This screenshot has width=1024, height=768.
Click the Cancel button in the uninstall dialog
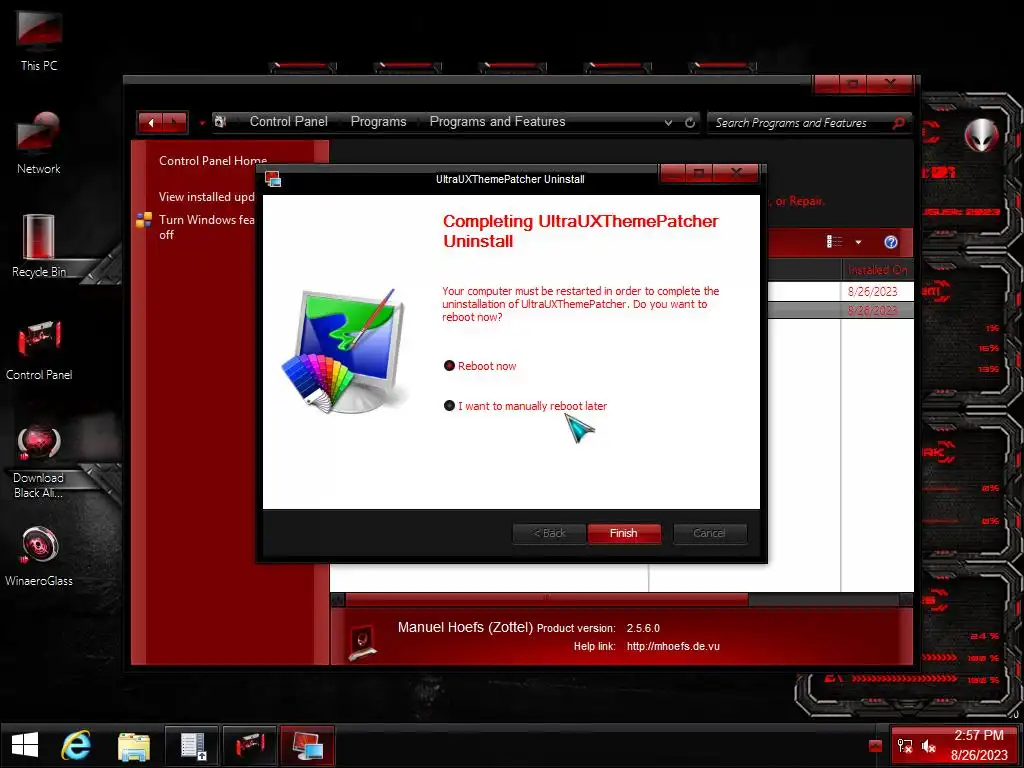[709, 534]
